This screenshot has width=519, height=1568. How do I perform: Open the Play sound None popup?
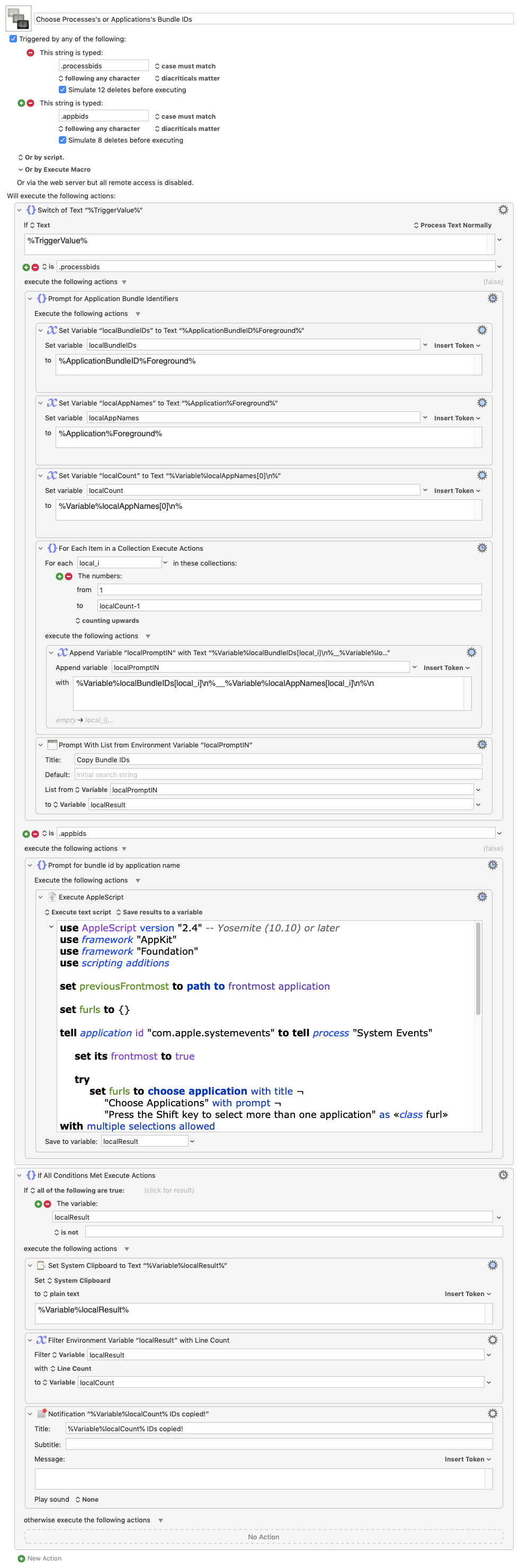[x=86, y=1499]
